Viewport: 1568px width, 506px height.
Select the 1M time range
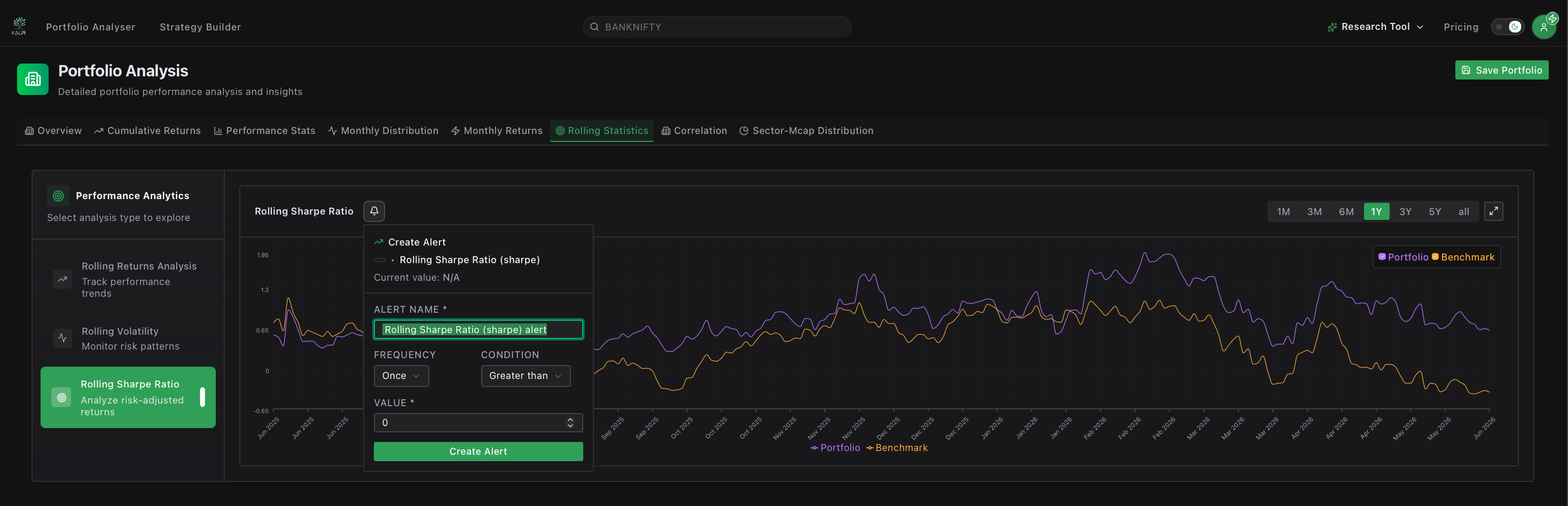pos(1283,212)
